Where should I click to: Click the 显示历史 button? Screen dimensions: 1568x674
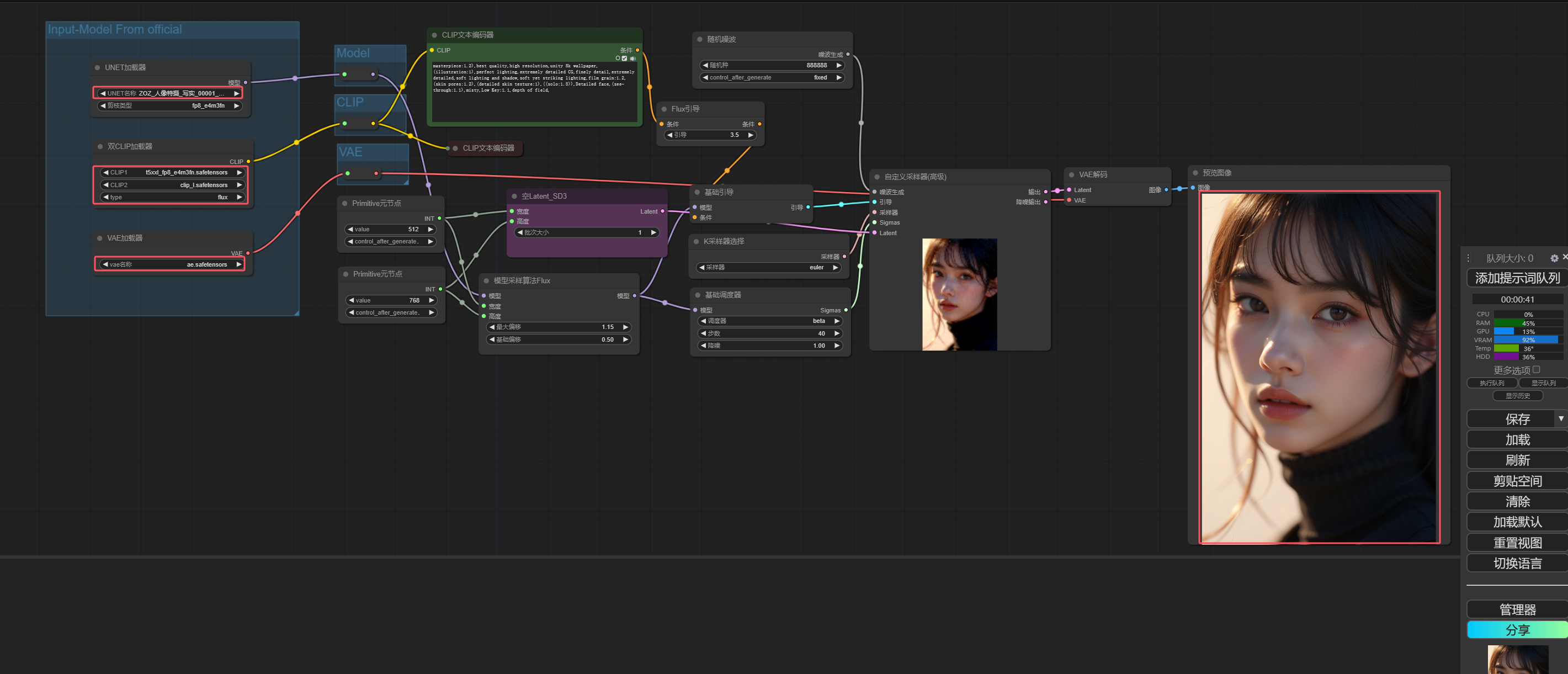point(1517,396)
